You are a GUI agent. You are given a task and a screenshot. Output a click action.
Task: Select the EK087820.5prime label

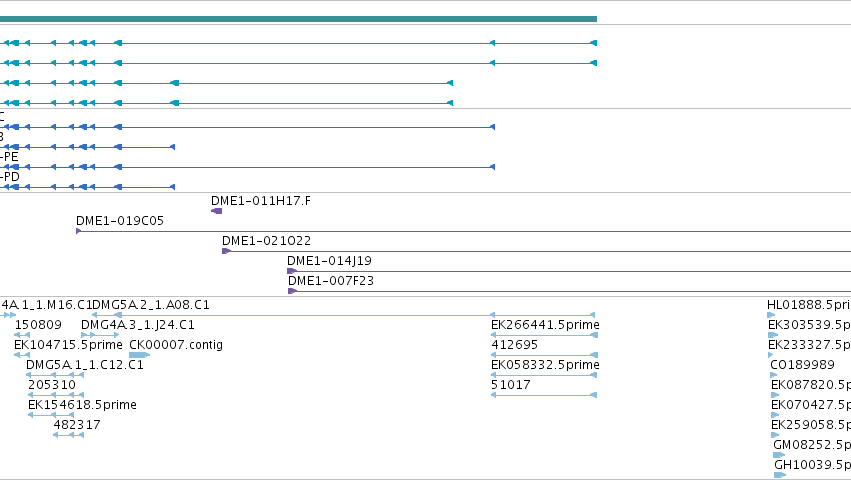click(x=811, y=385)
